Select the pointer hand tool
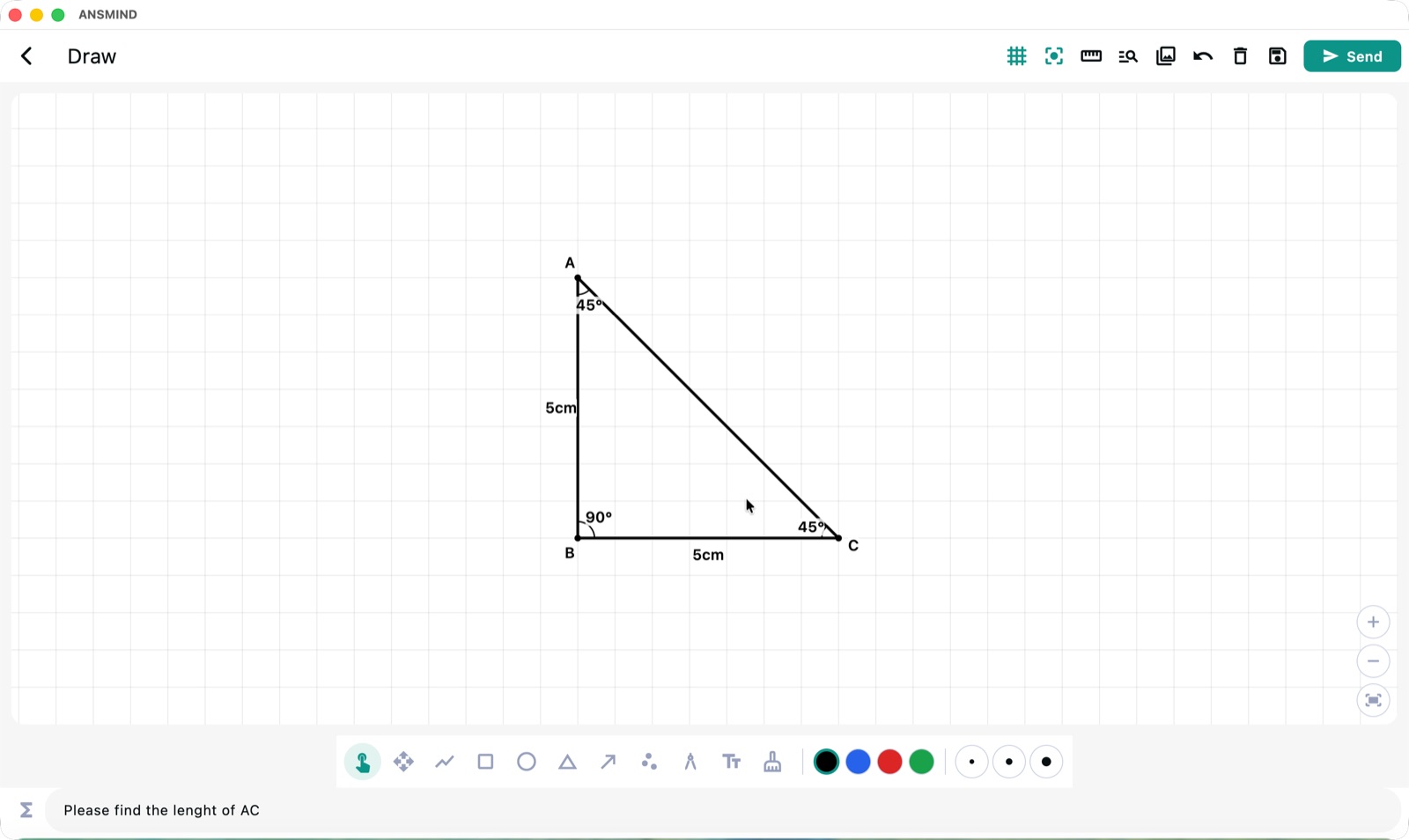Viewport: 1409px width, 840px height. [362, 762]
